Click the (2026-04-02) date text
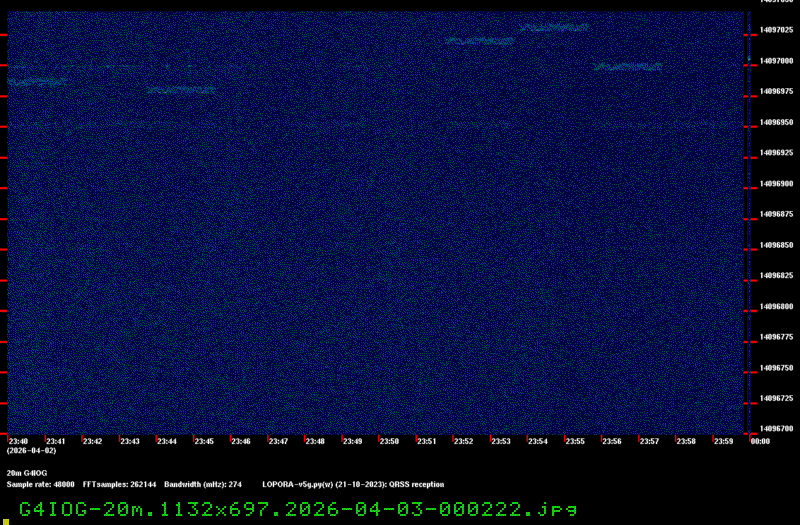The width and height of the screenshot is (800, 525). click(x=32, y=451)
